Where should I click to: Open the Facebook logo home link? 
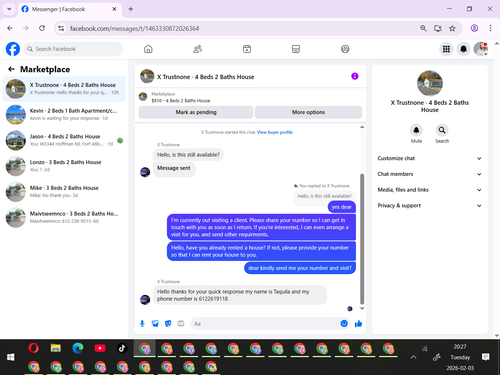click(x=13, y=49)
